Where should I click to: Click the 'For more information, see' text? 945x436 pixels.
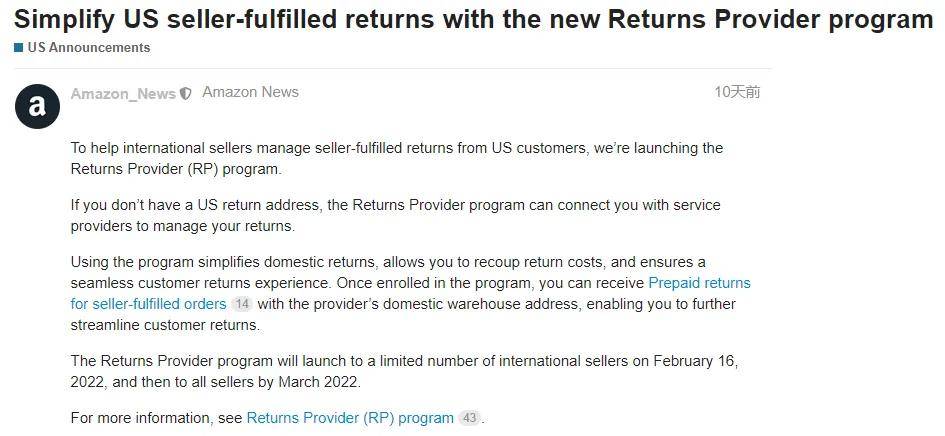[x=157, y=418]
